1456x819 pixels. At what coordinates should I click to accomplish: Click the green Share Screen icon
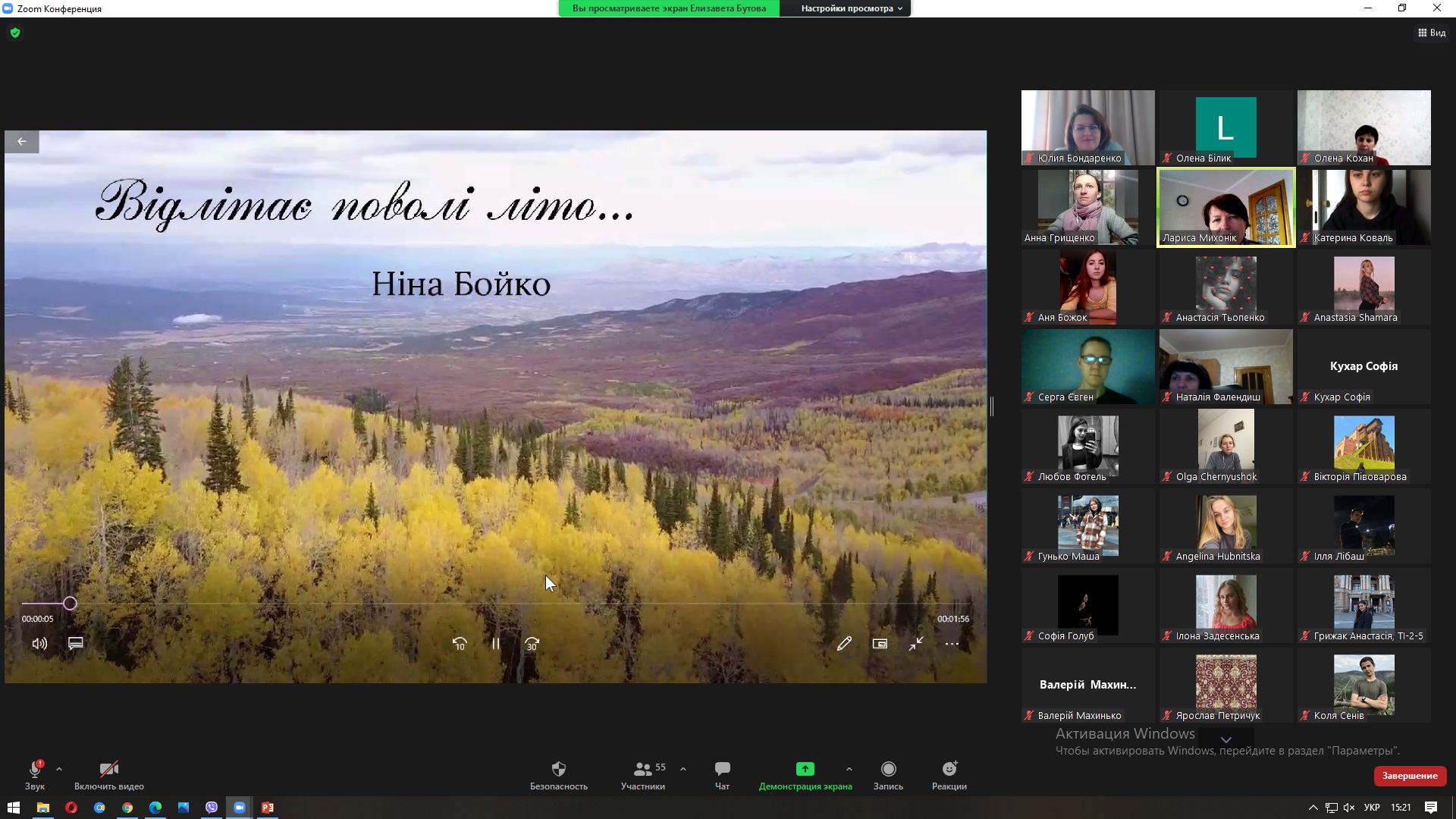click(805, 769)
